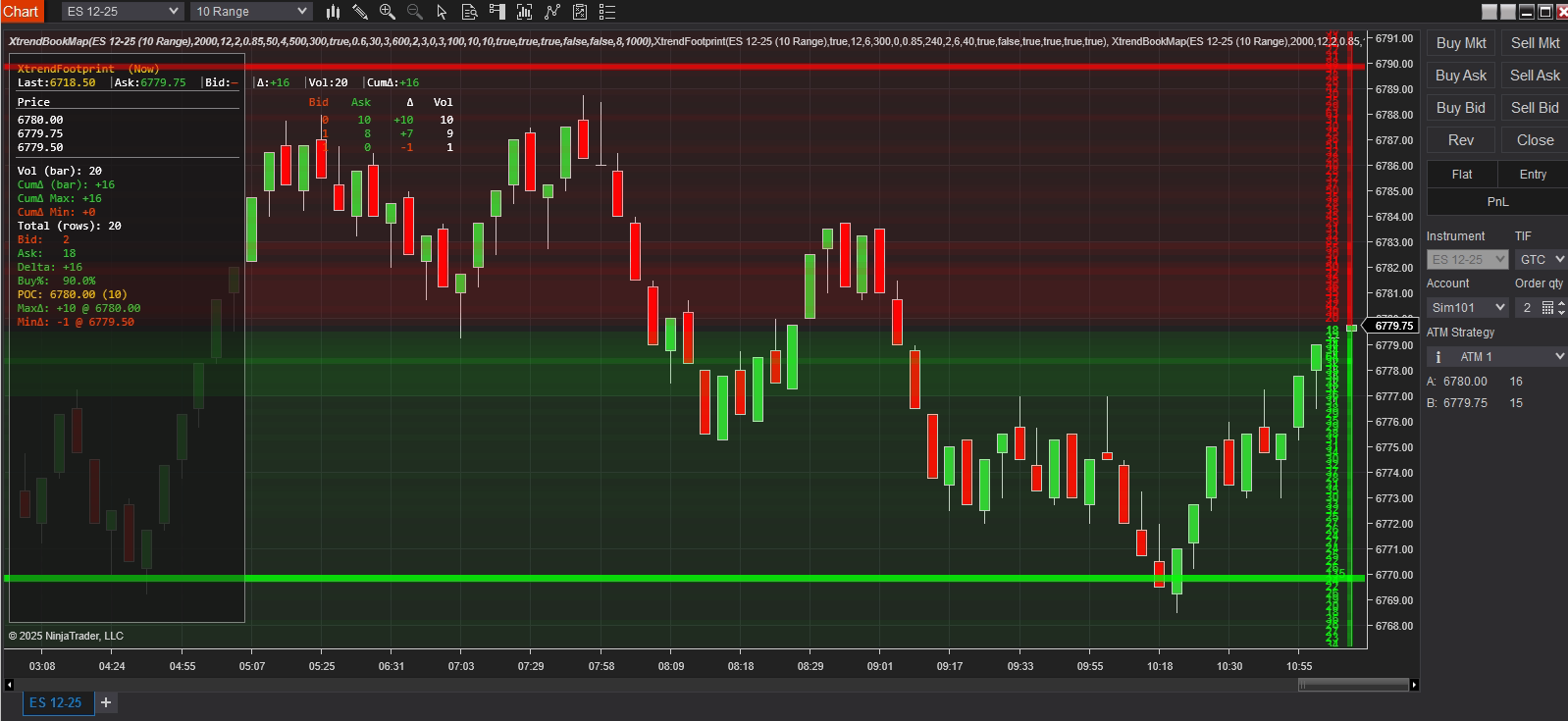
Task: Click the 09:01 time axis label
Action: pyautogui.click(x=880, y=666)
